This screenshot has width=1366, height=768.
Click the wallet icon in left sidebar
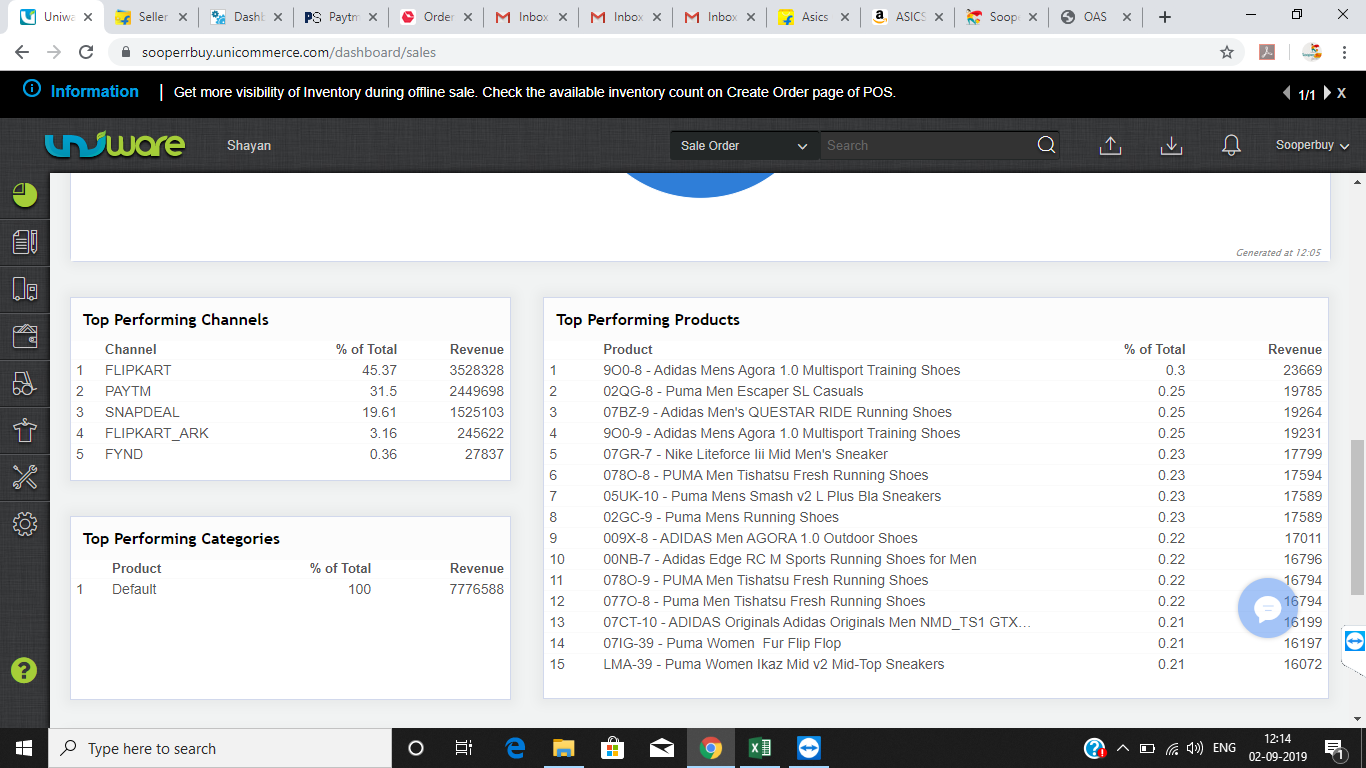(25, 336)
